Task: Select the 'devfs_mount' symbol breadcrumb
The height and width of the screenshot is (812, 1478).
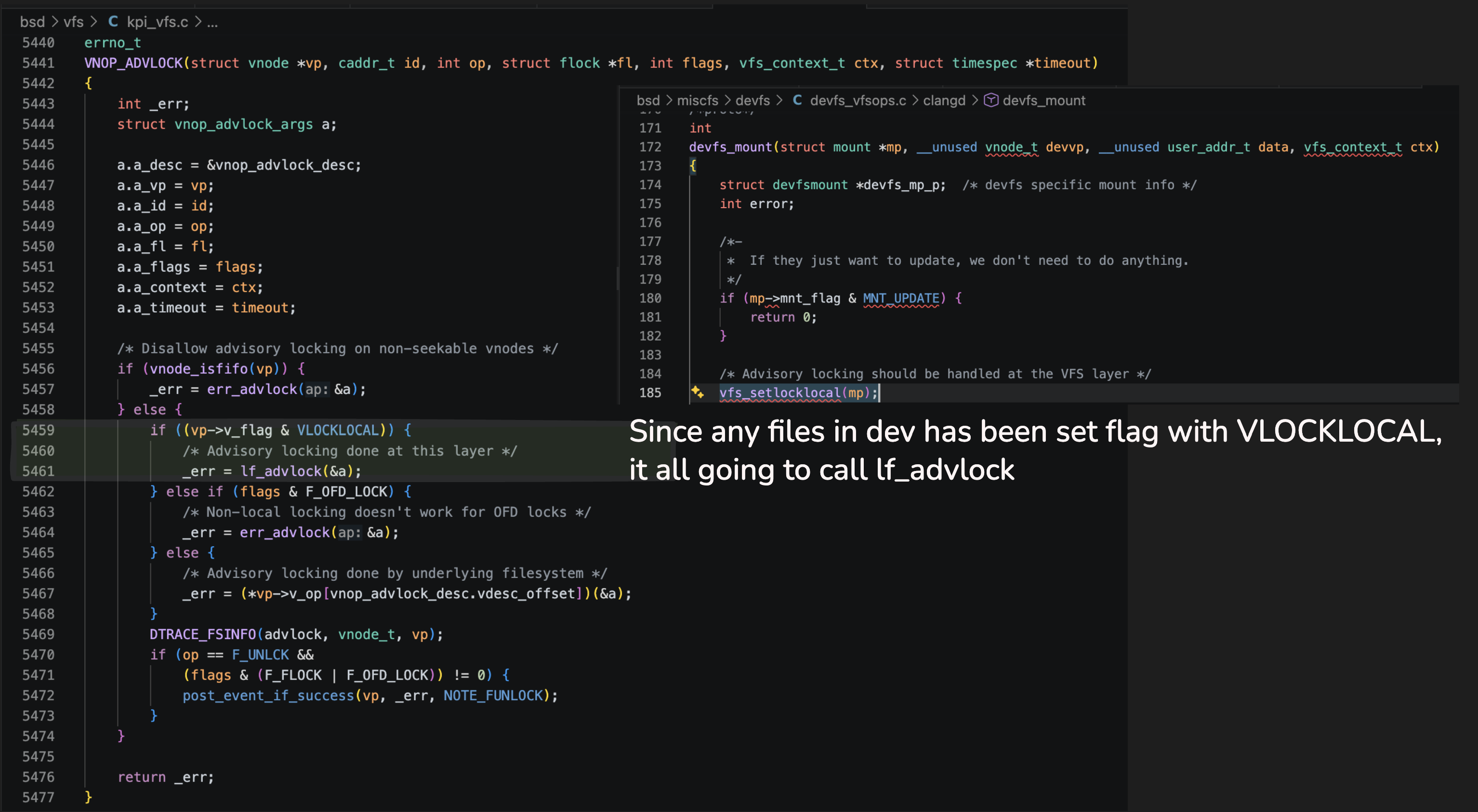Action: pyautogui.click(x=1043, y=100)
